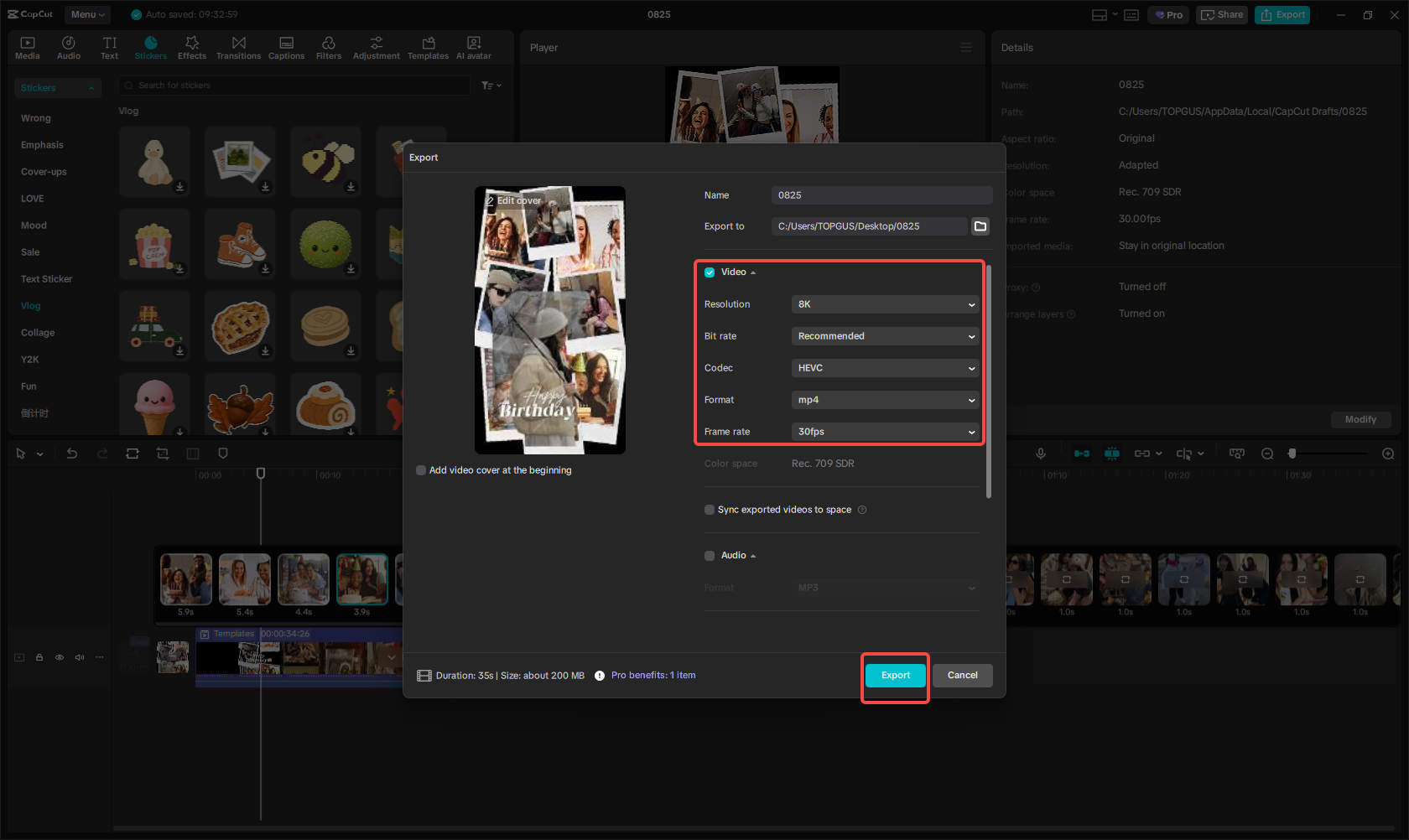Open the Resolution dropdown showing 8K
This screenshot has width=1409, height=840.
pos(885,304)
